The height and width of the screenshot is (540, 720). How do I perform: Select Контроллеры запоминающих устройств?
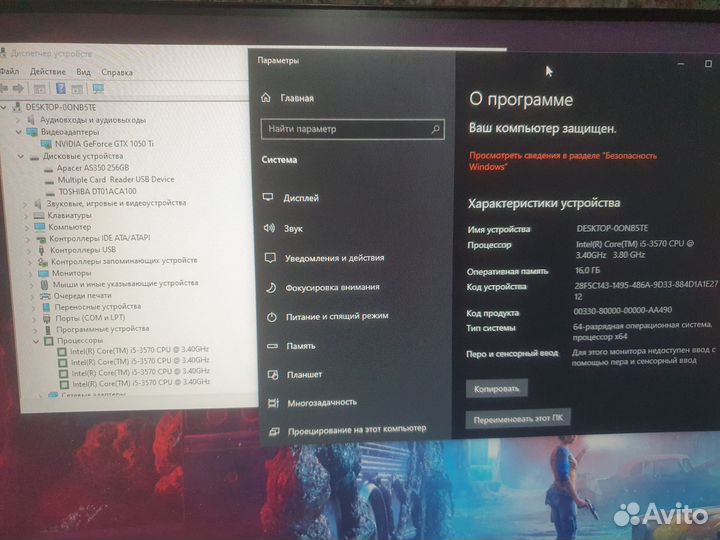point(124,261)
